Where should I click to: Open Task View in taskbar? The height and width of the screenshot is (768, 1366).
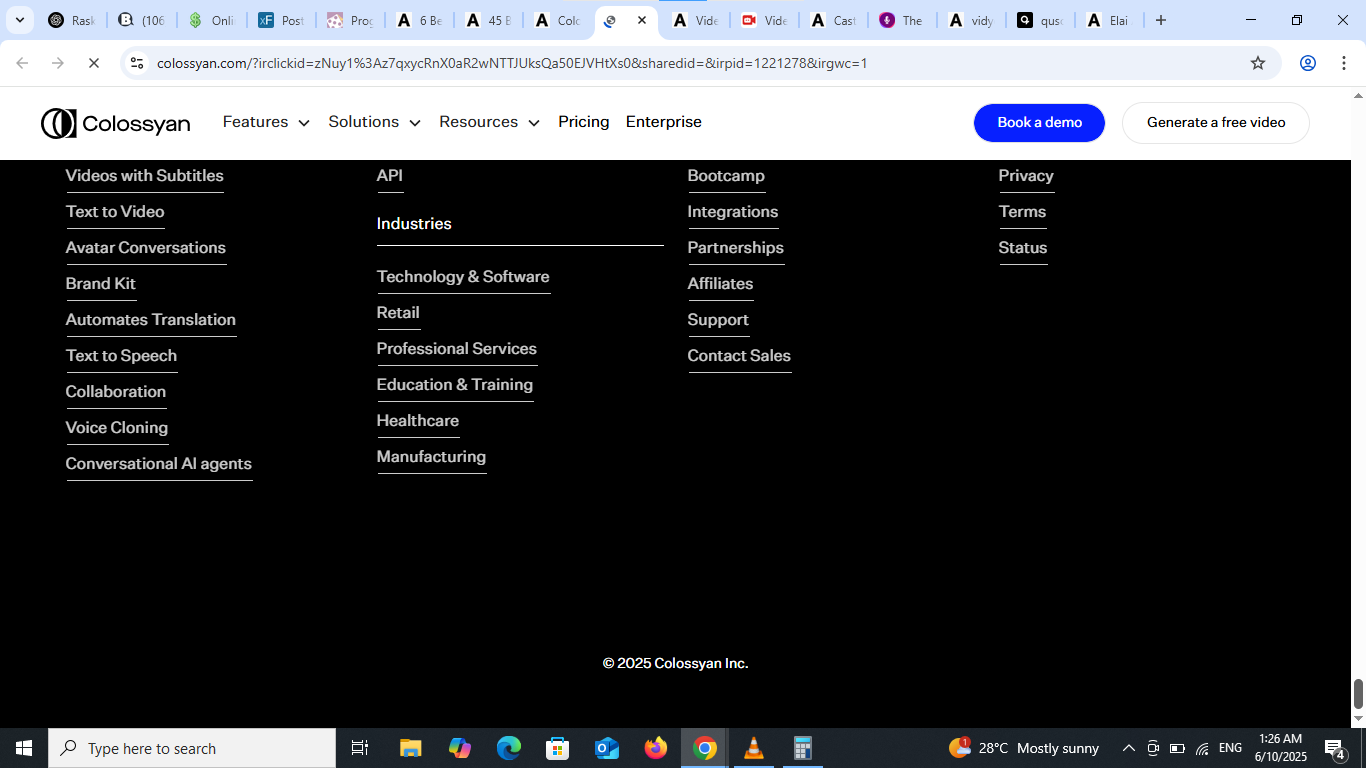pos(360,748)
